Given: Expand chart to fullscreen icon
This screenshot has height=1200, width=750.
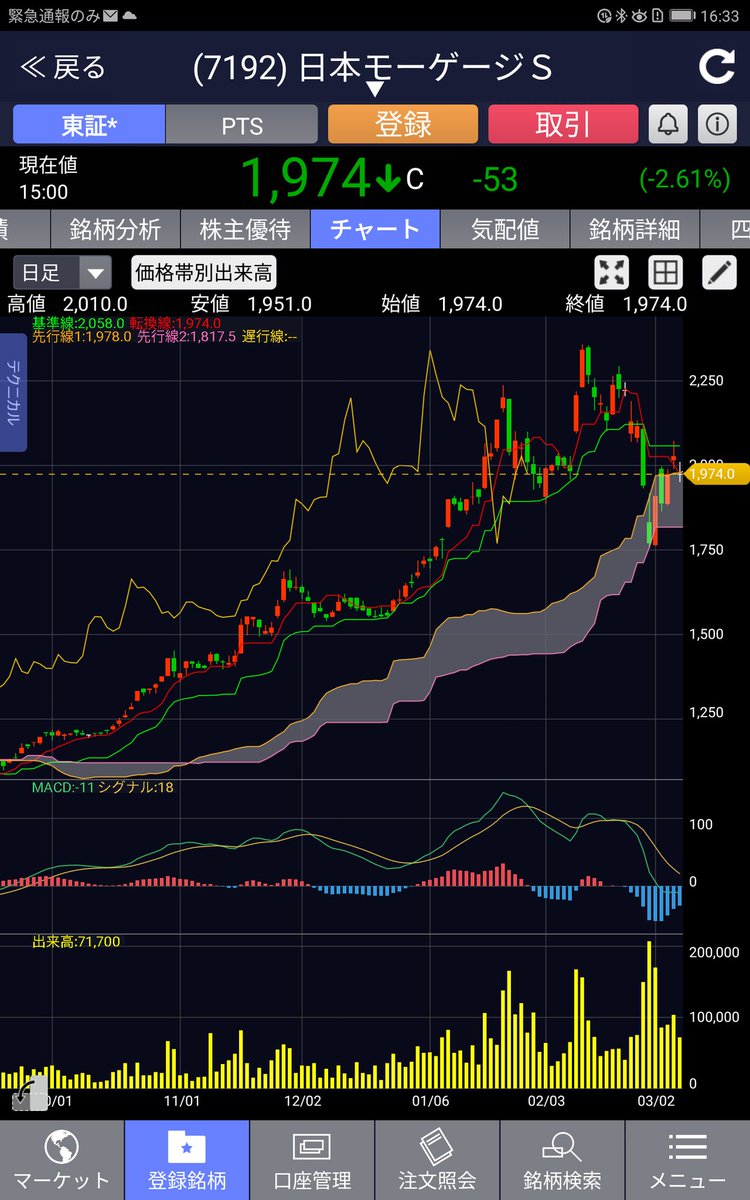Looking at the screenshot, I should (611, 272).
